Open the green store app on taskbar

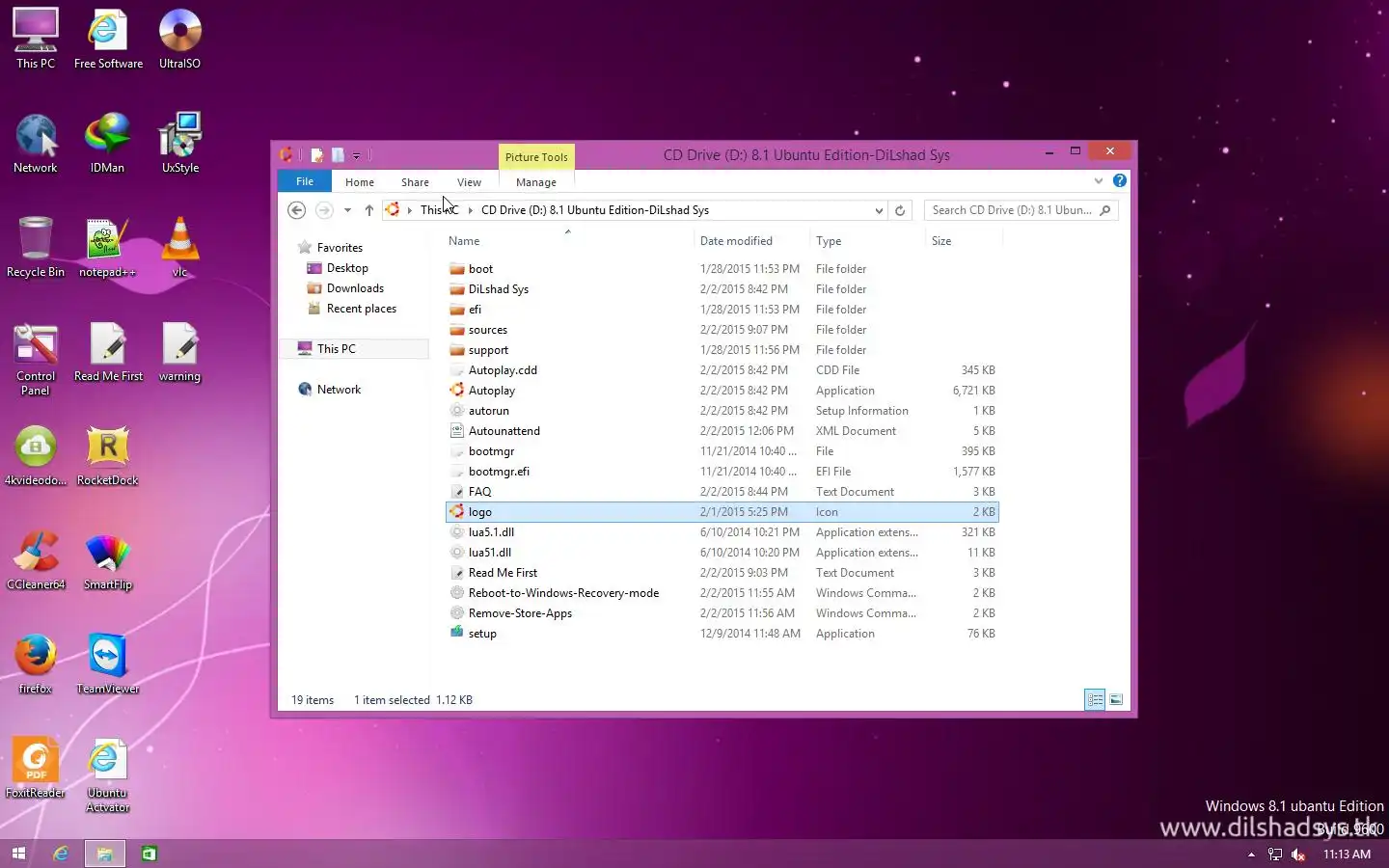(x=149, y=854)
